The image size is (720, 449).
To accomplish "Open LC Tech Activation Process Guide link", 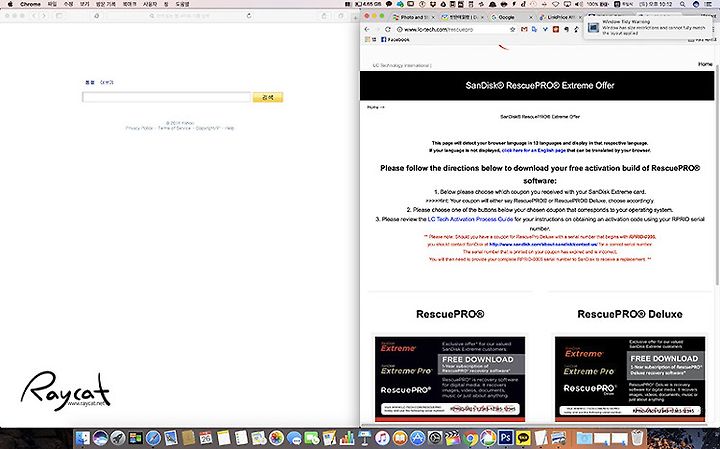I will pos(470,219).
